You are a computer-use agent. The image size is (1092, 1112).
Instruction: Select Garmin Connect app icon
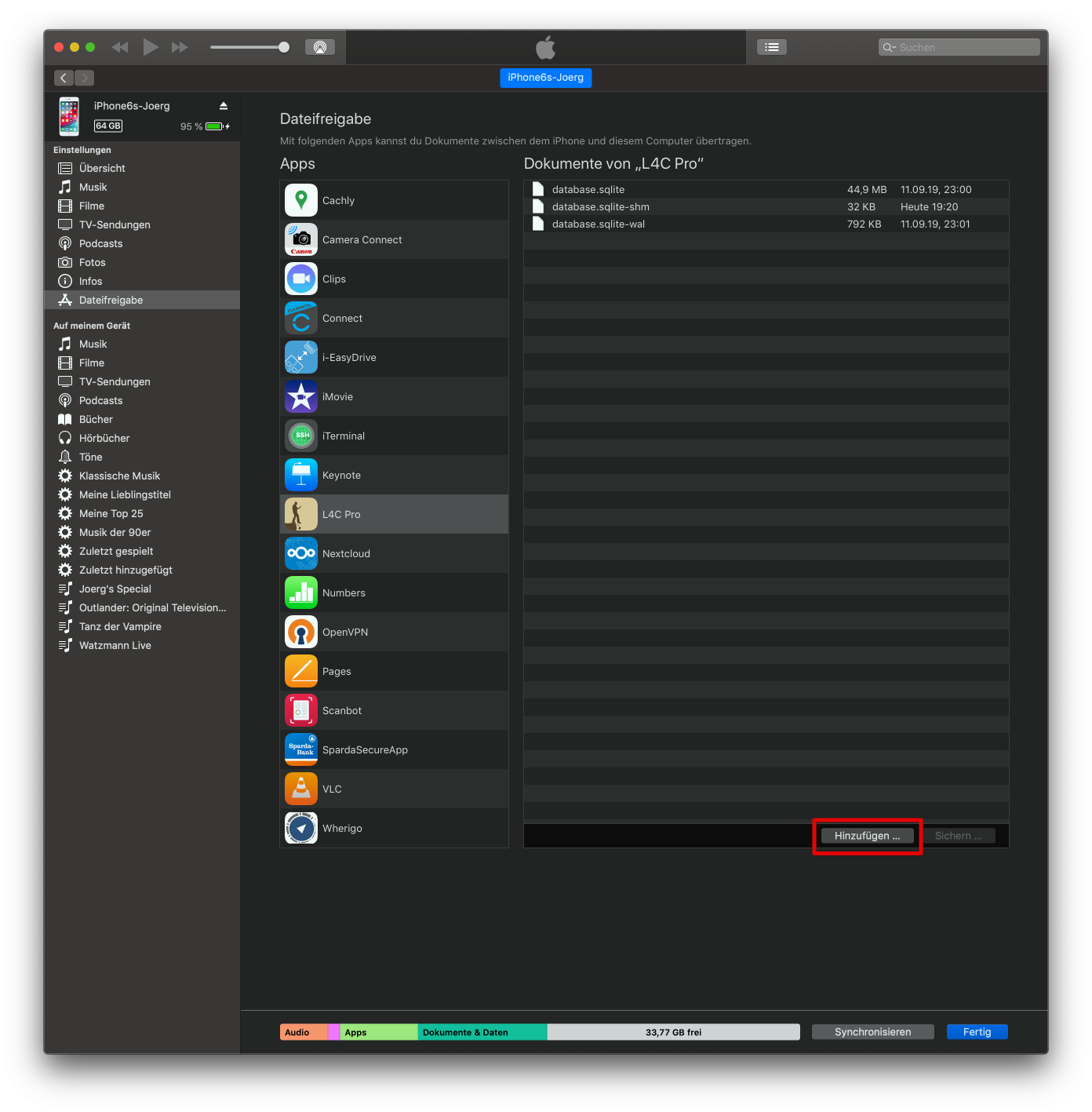coord(301,318)
